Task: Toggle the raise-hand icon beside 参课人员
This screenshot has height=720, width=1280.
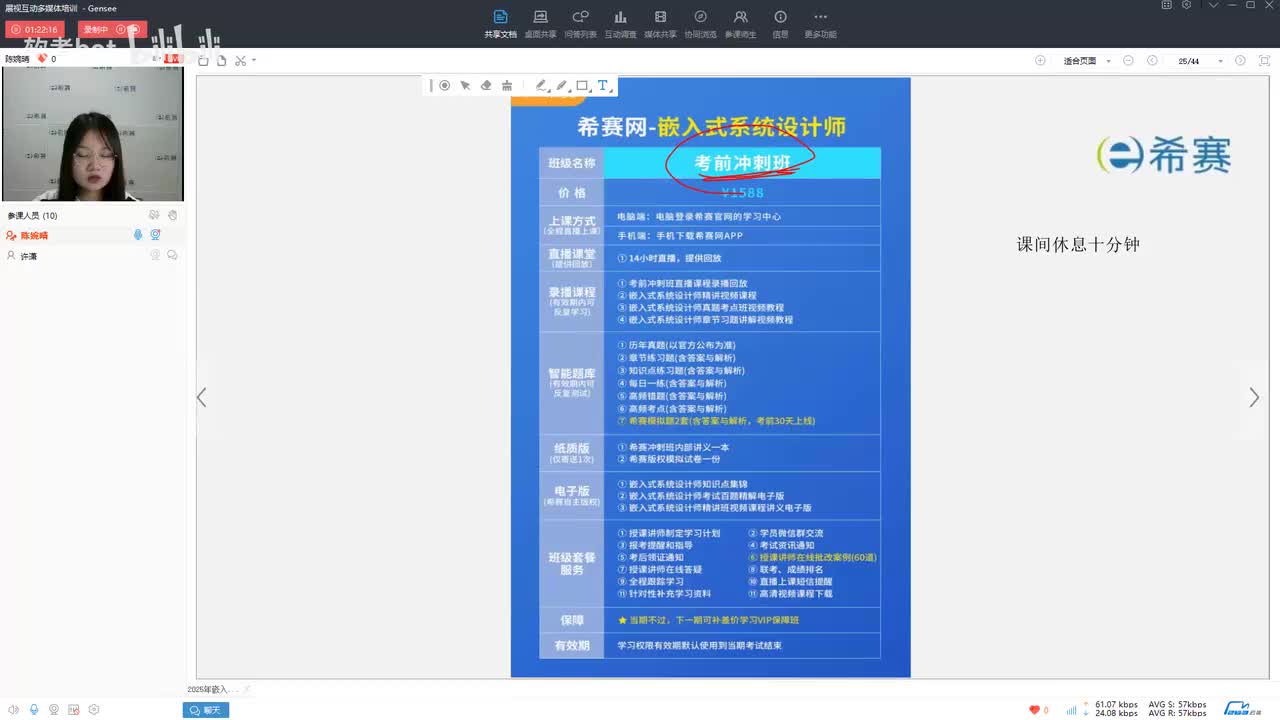Action: tap(172, 215)
